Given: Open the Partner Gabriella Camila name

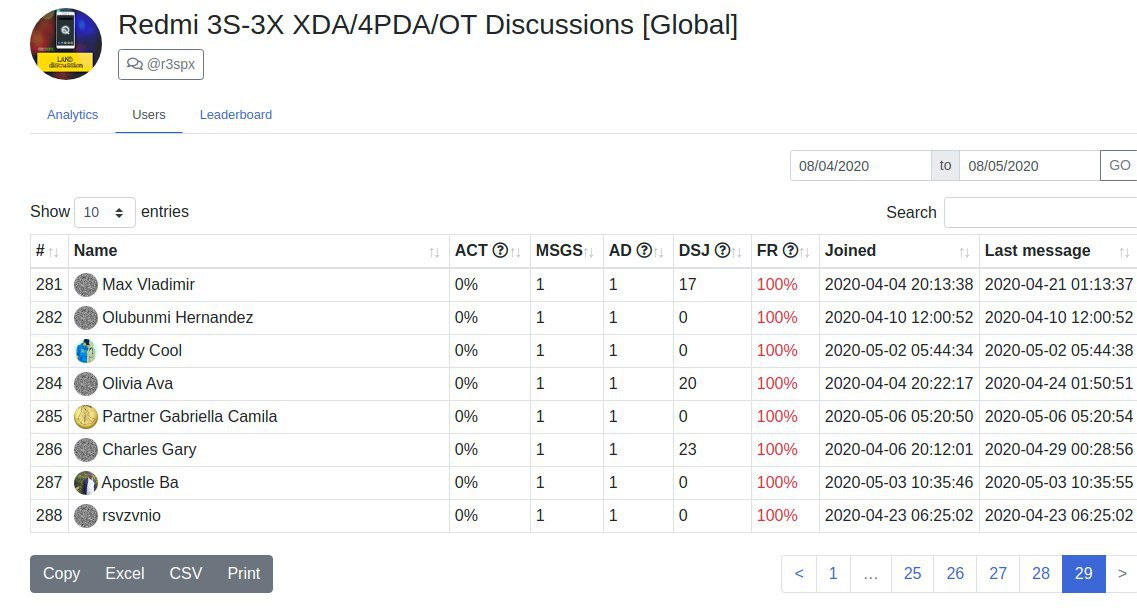Looking at the screenshot, I should [190, 416].
